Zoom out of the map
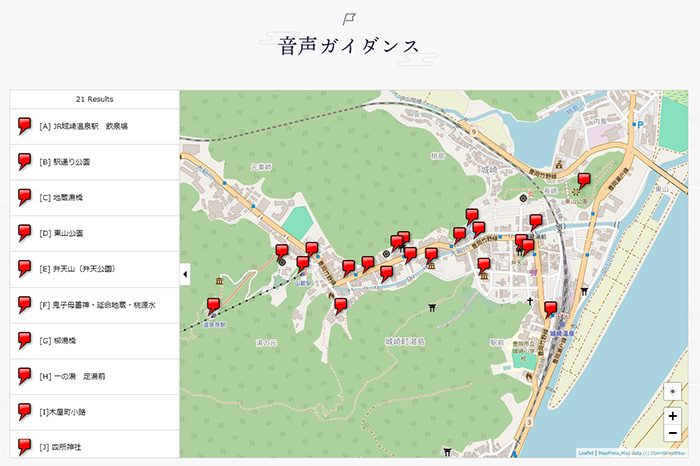This screenshot has width=700, height=466. coord(672,433)
